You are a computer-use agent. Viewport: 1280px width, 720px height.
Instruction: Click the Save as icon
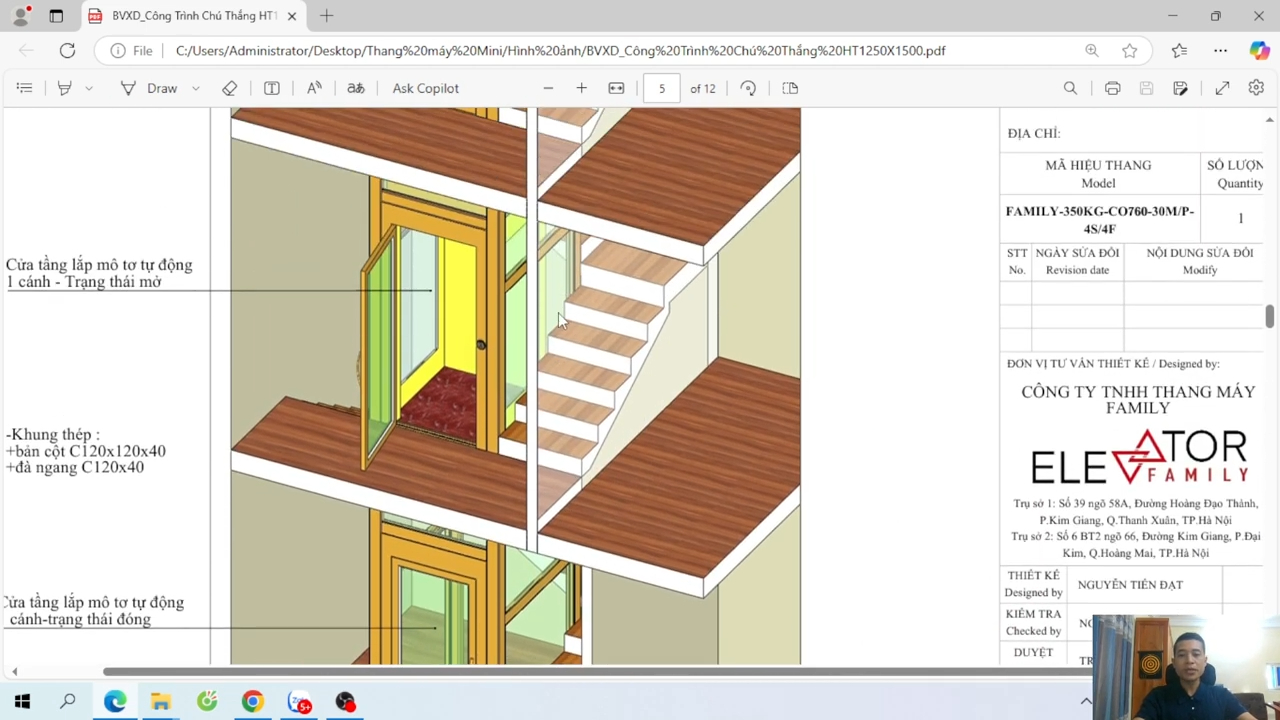(1180, 88)
